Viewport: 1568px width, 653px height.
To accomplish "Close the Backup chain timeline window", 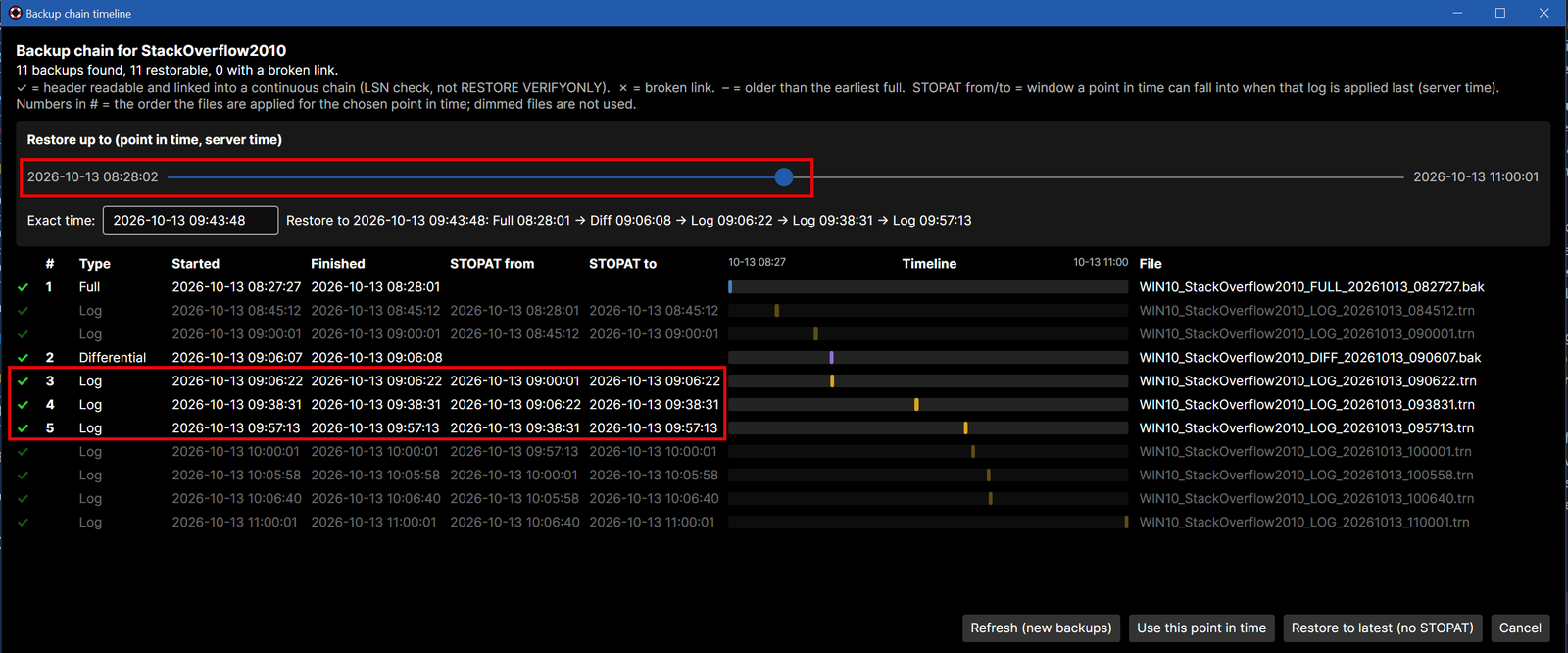I will (1543, 13).
